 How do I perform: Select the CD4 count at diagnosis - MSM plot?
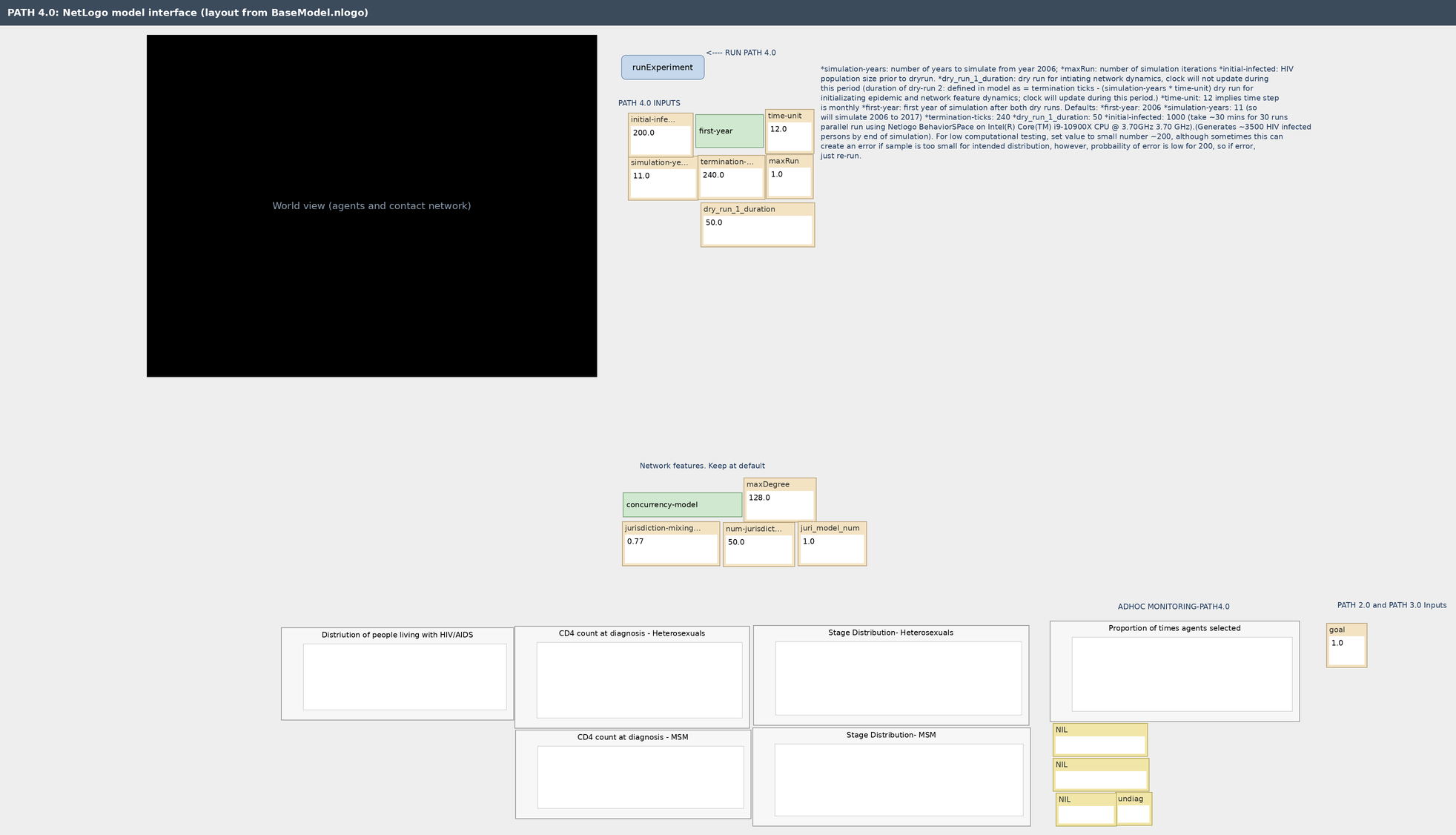coord(633,774)
